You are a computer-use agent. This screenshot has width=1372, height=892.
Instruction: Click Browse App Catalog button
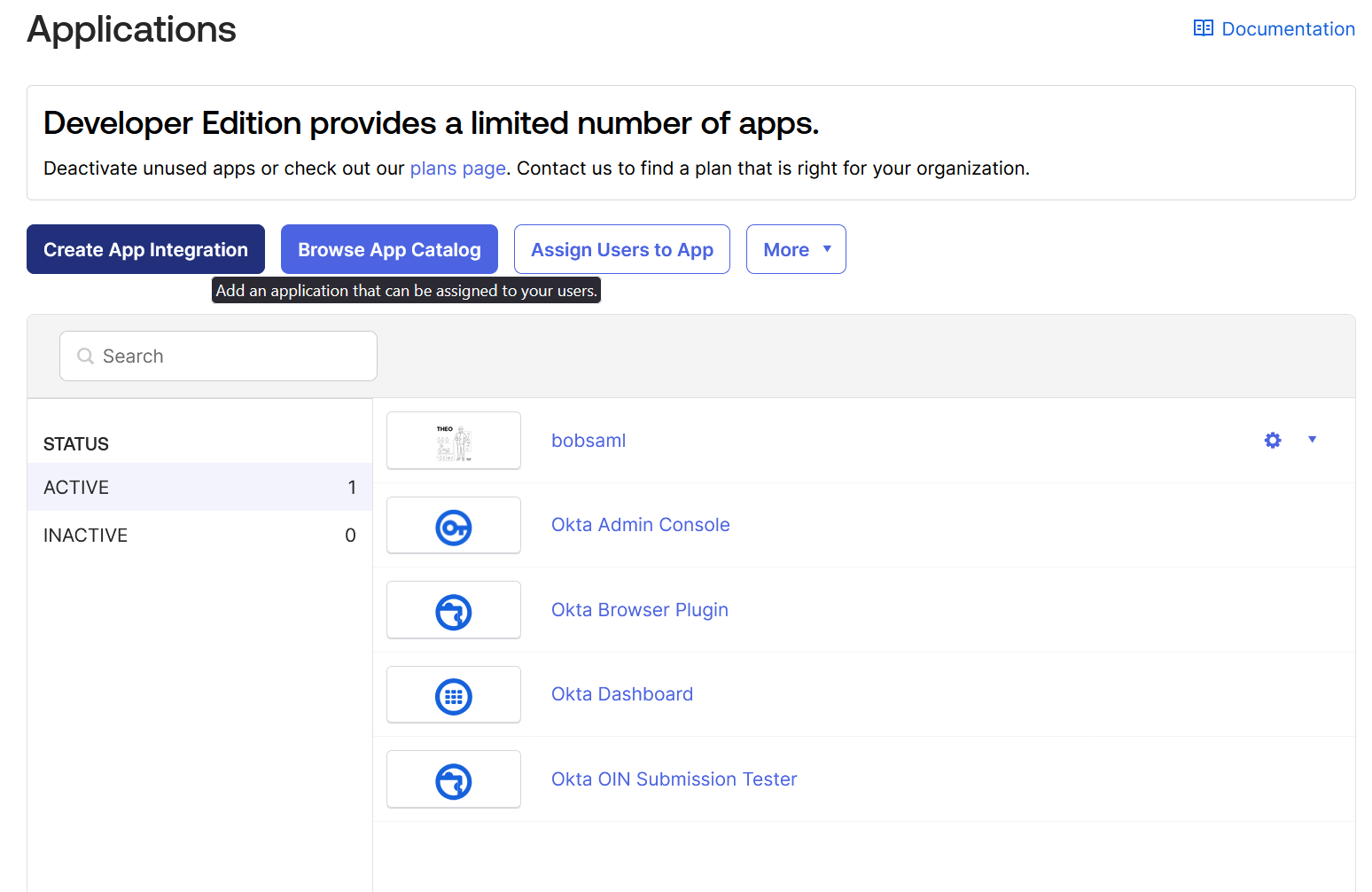[x=389, y=250]
